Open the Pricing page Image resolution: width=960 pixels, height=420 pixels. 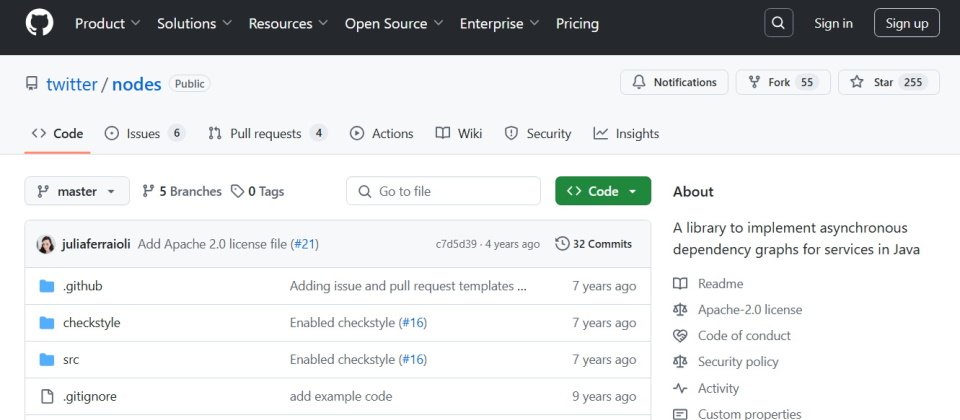[577, 23]
